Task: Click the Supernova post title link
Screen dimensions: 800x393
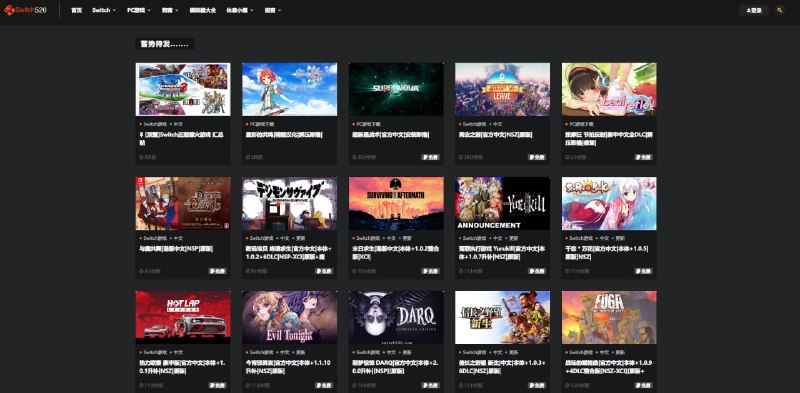Action: [390, 135]
